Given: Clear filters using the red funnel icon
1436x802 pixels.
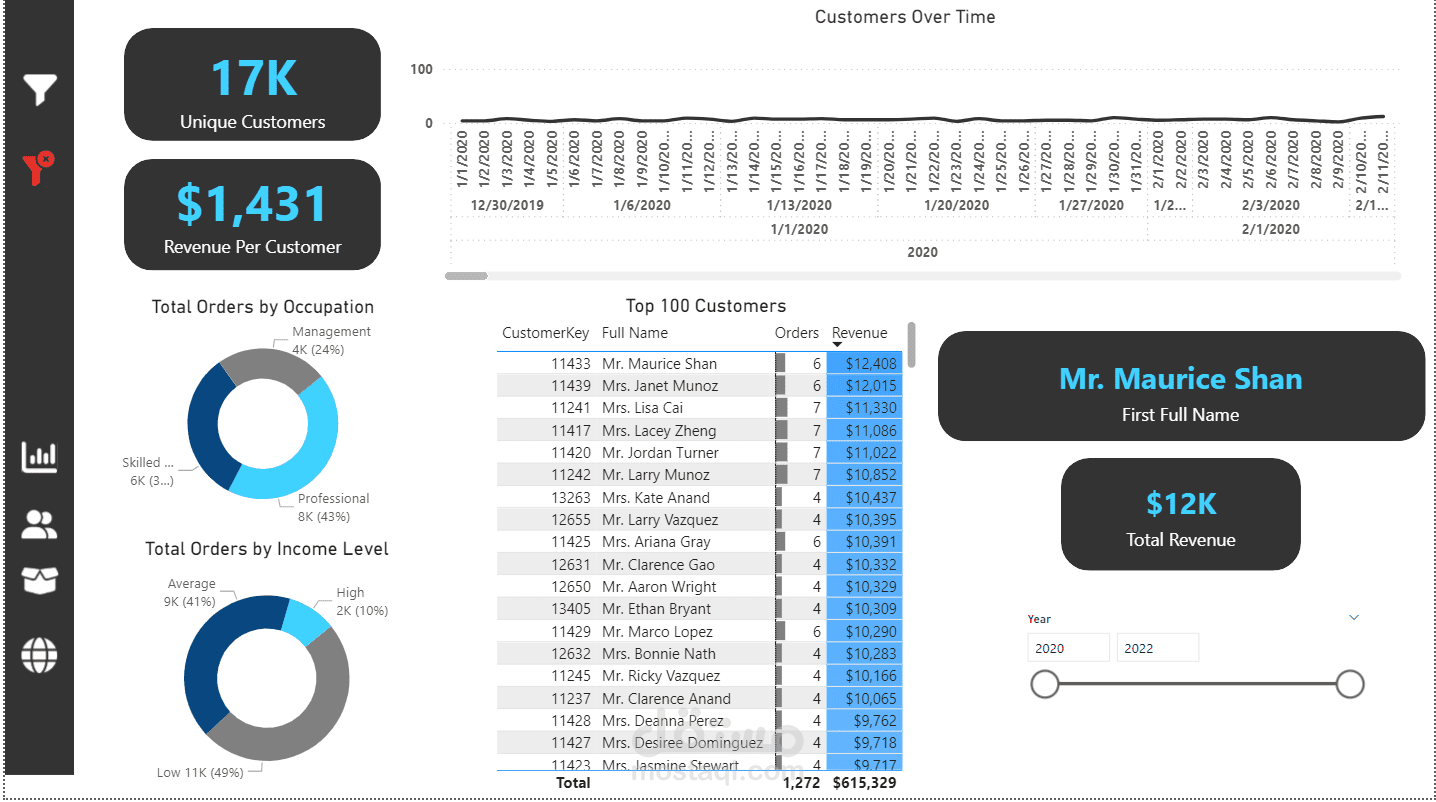Looking at the screenshot, I should [40, 167].
